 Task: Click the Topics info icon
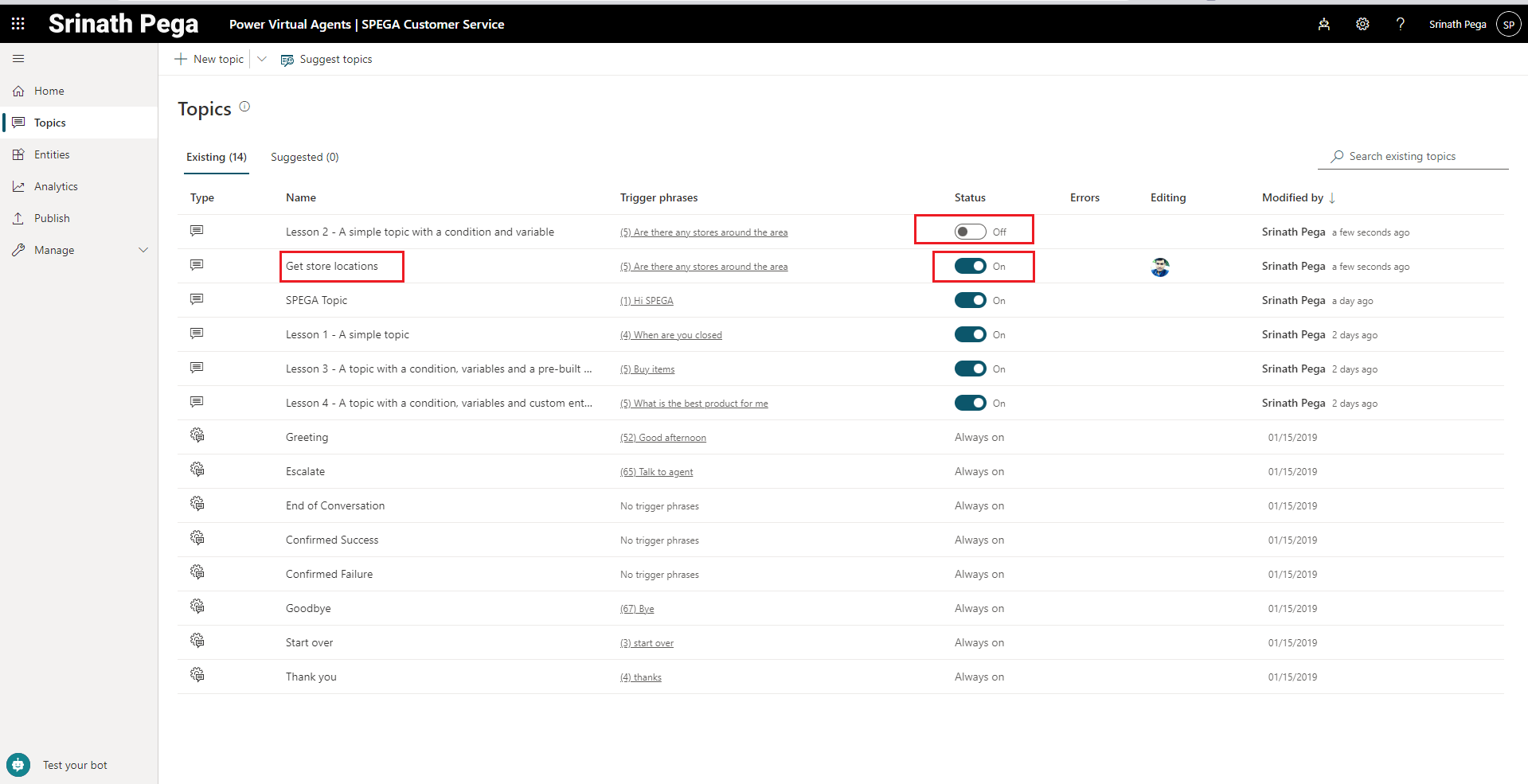[x=244, y=107]
